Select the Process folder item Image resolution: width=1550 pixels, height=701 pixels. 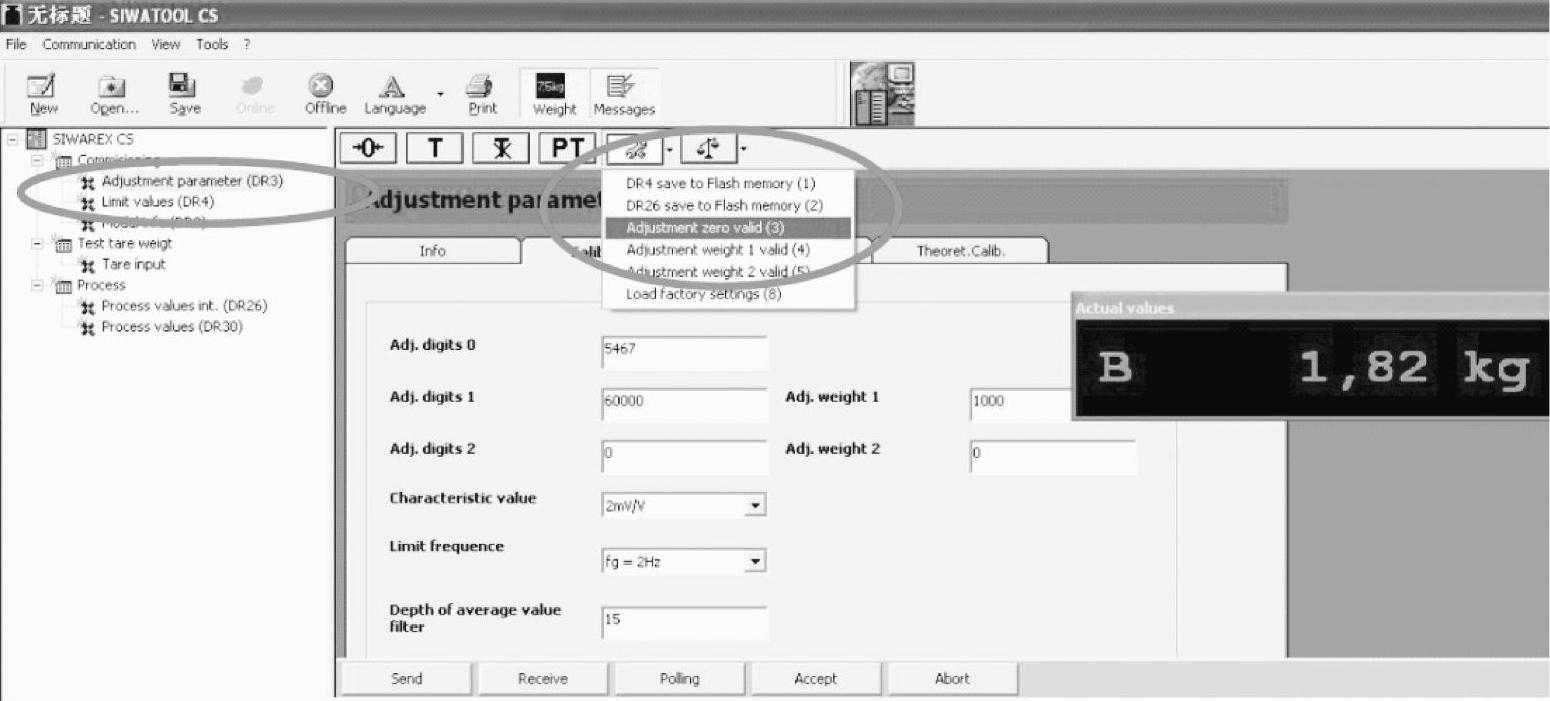coord(102,285)
